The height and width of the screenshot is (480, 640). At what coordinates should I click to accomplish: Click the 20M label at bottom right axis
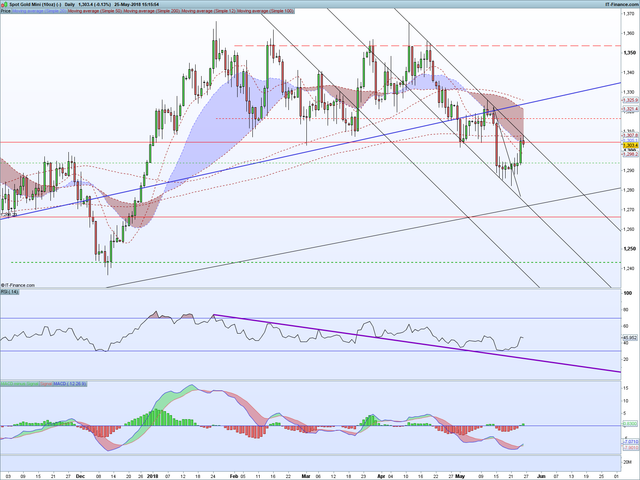627,461
